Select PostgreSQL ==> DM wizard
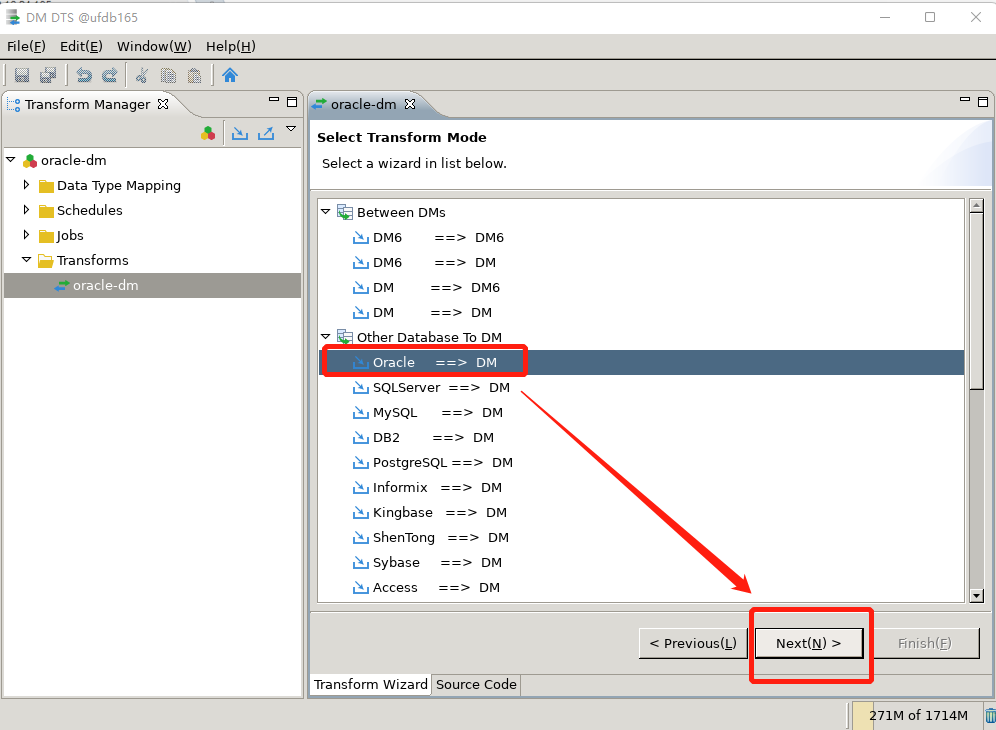Screen dimensions: 996x730 pyautogui.click(x=433, y=463)
